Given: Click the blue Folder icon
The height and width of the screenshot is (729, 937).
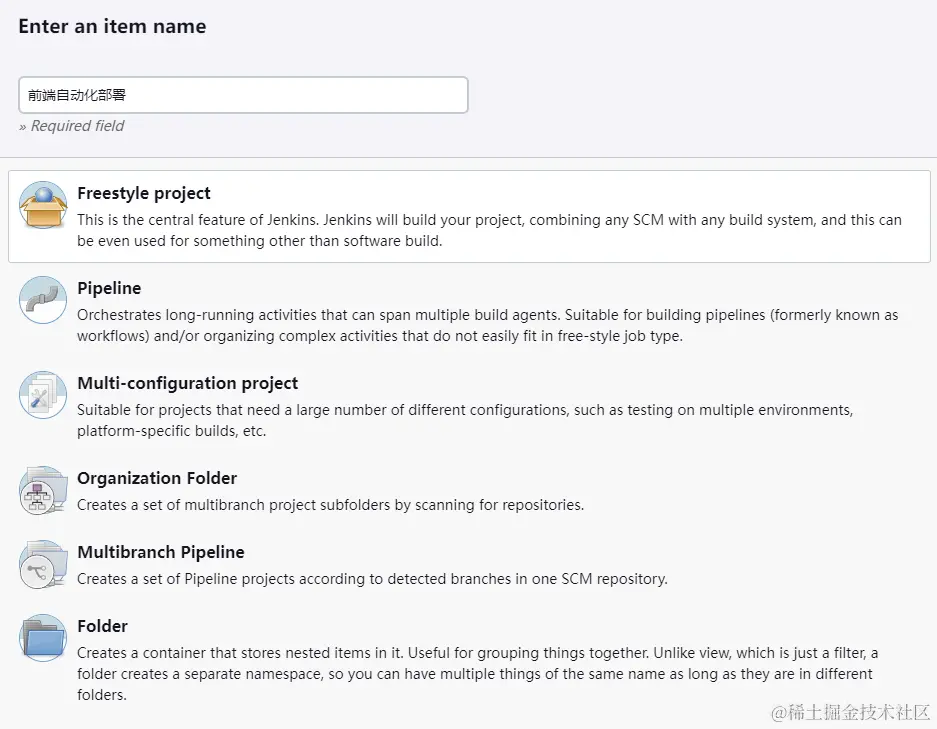Looking at the screenshot, I should click(x=43, y=638).
